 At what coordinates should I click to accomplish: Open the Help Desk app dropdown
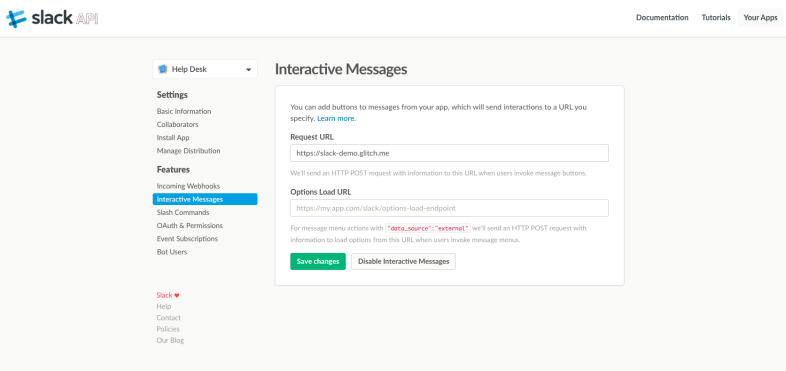pos(205,69)
